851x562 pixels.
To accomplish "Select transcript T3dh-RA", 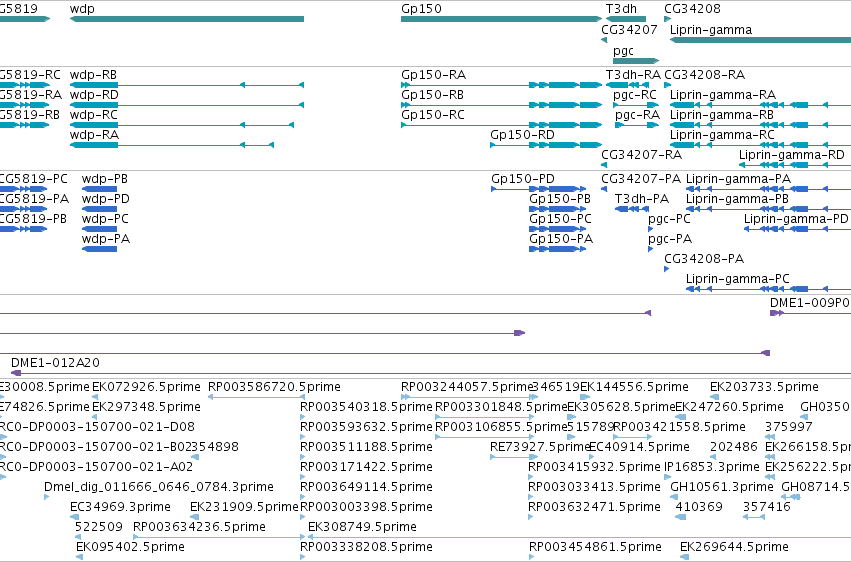I will [x=626, y=85].
